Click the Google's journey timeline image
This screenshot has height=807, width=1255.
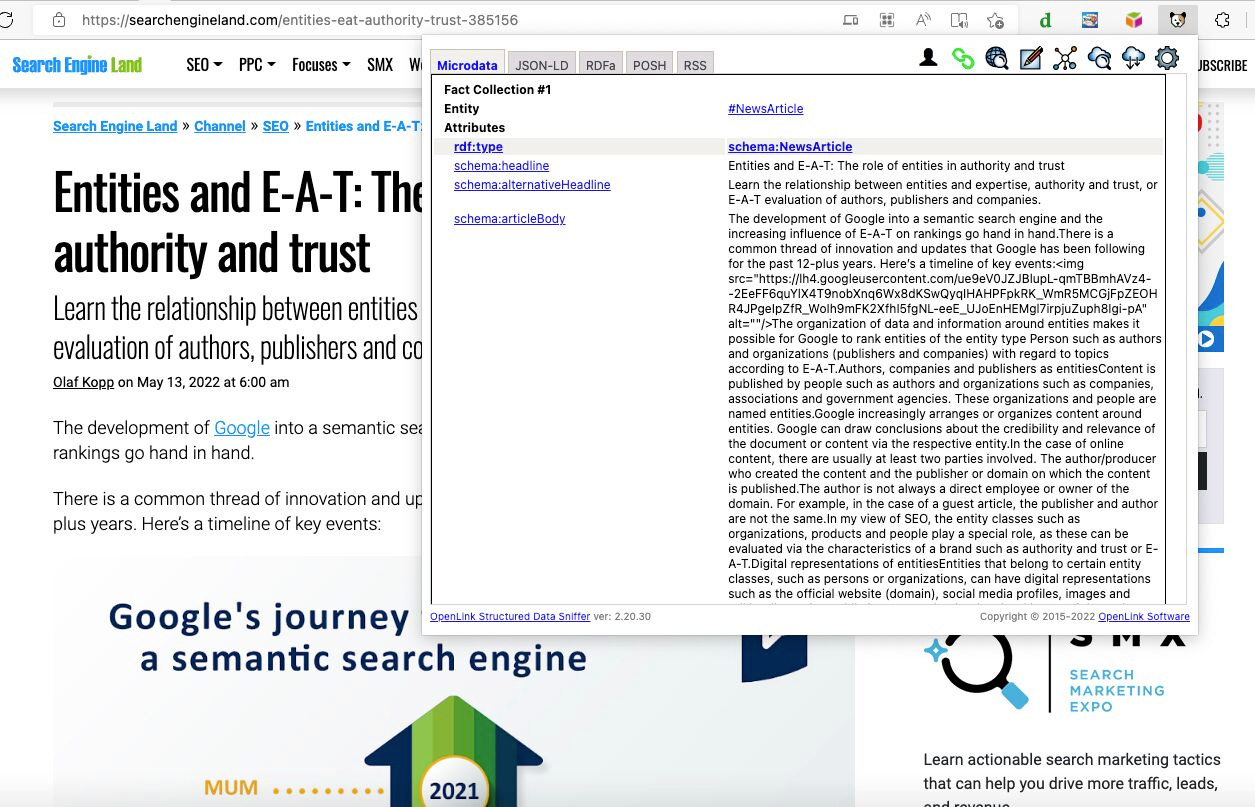point(454,682)
